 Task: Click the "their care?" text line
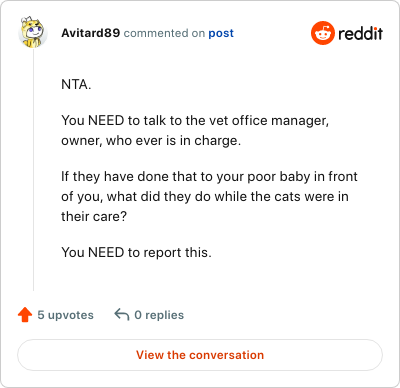94,217
